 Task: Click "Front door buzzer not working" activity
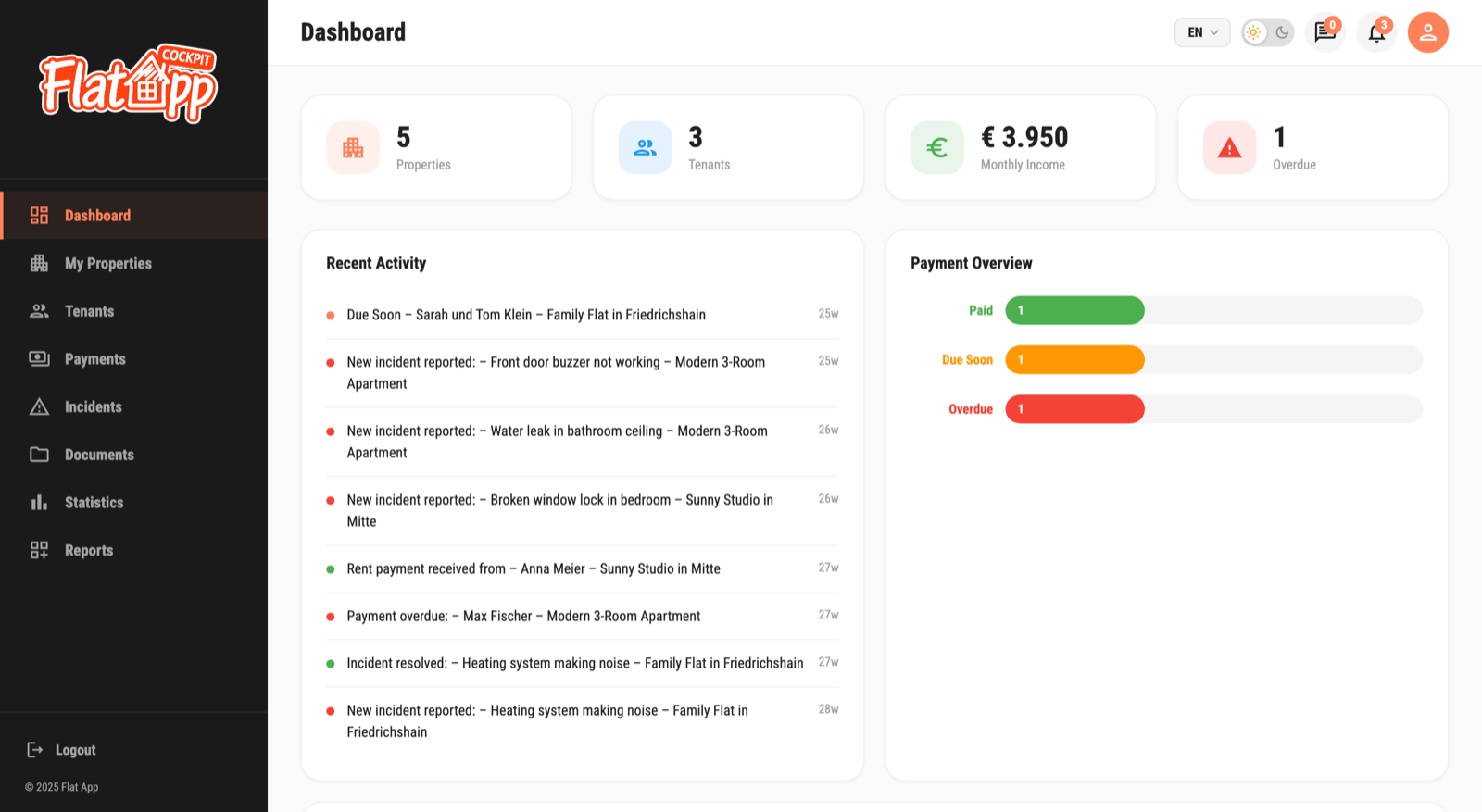(583, 373)
